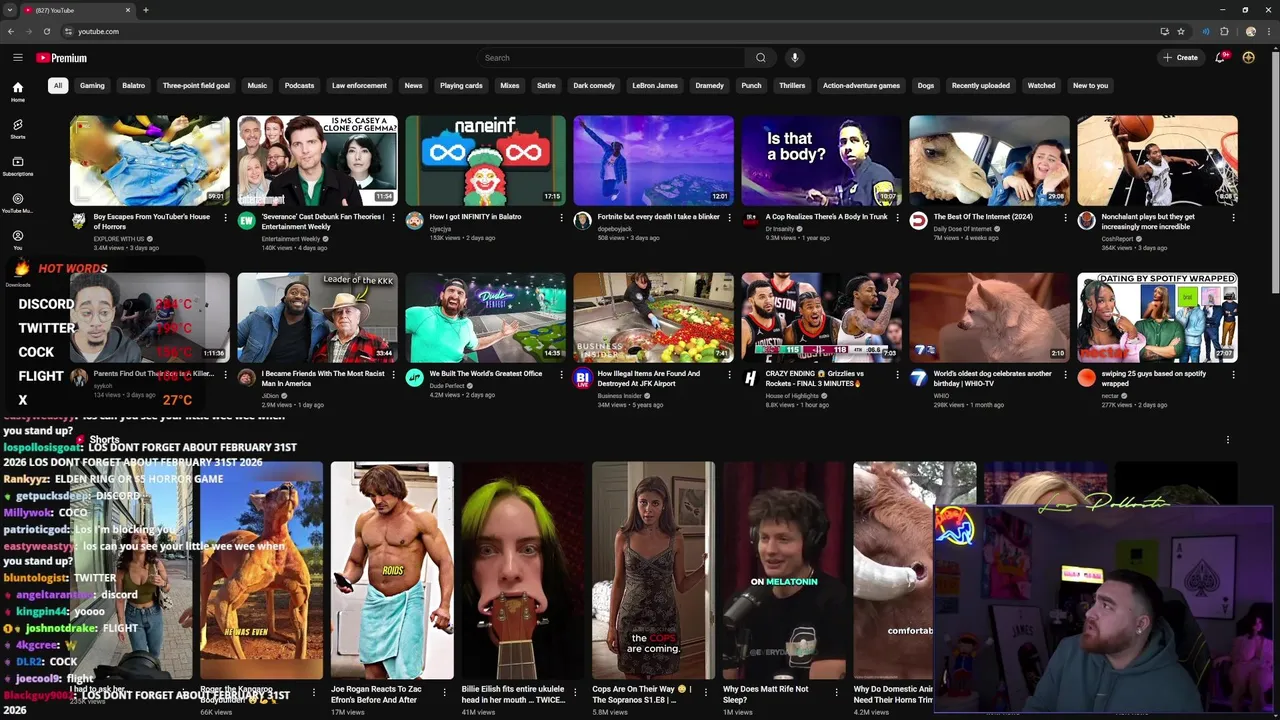Image resolution: width=1280 pixels, height=720 pixels.
Task: Open Dr Insanity channel name link
Action: (779, 229)
